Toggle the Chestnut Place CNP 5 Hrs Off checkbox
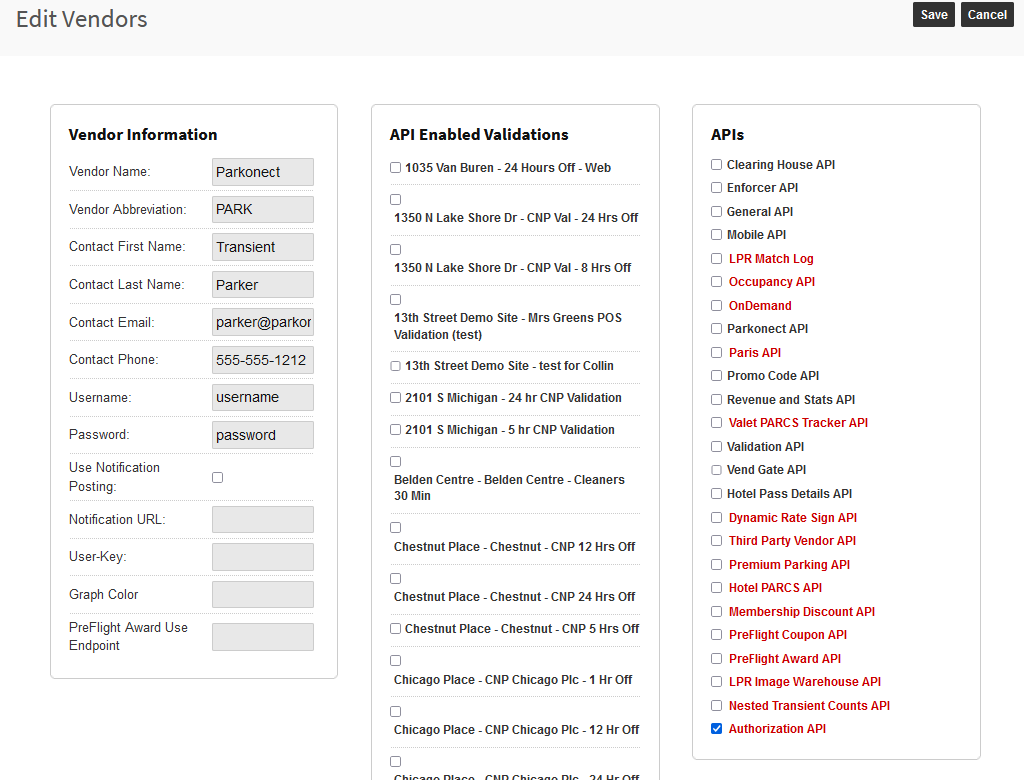The image size is (1024, 780). pyautogui.click(x=396, y=629)
